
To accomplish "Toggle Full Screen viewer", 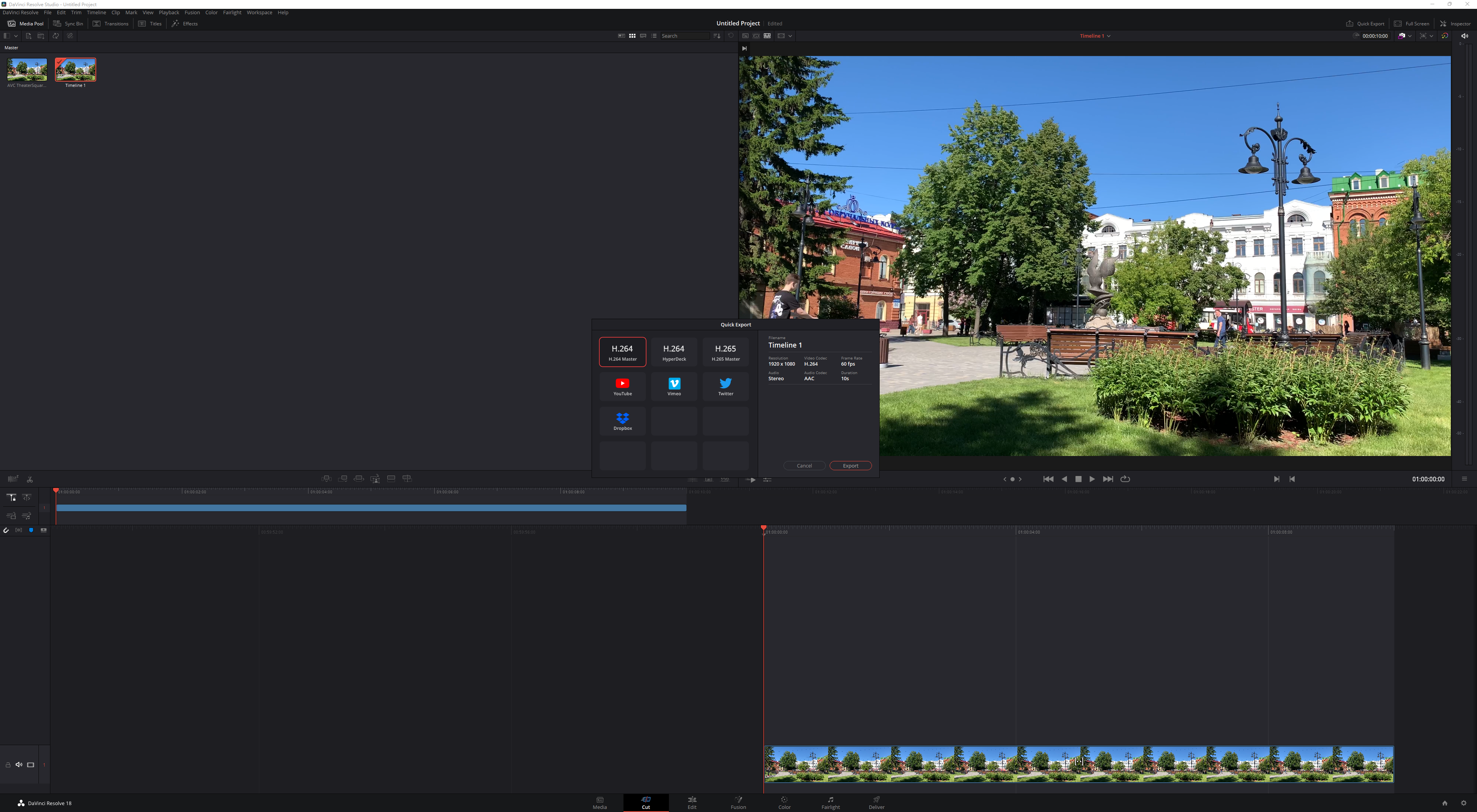I will point(1411,23).
